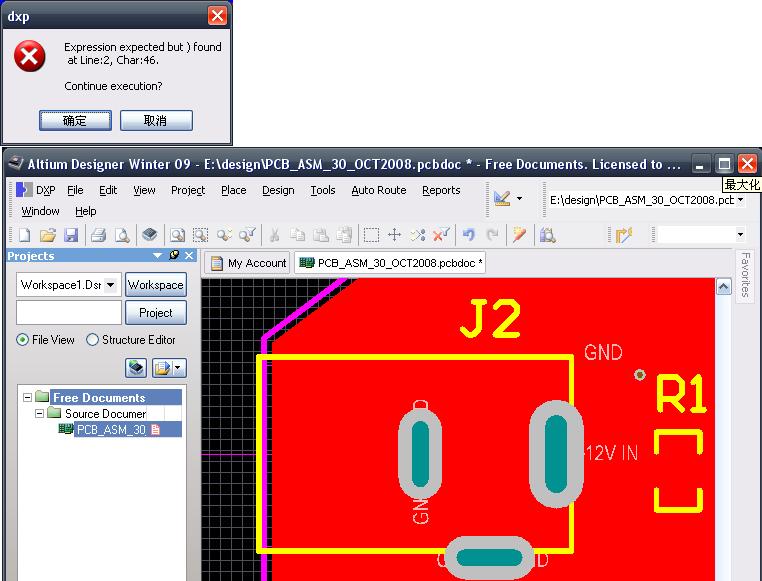
Task: Open the Design menu
Action: 278,190
